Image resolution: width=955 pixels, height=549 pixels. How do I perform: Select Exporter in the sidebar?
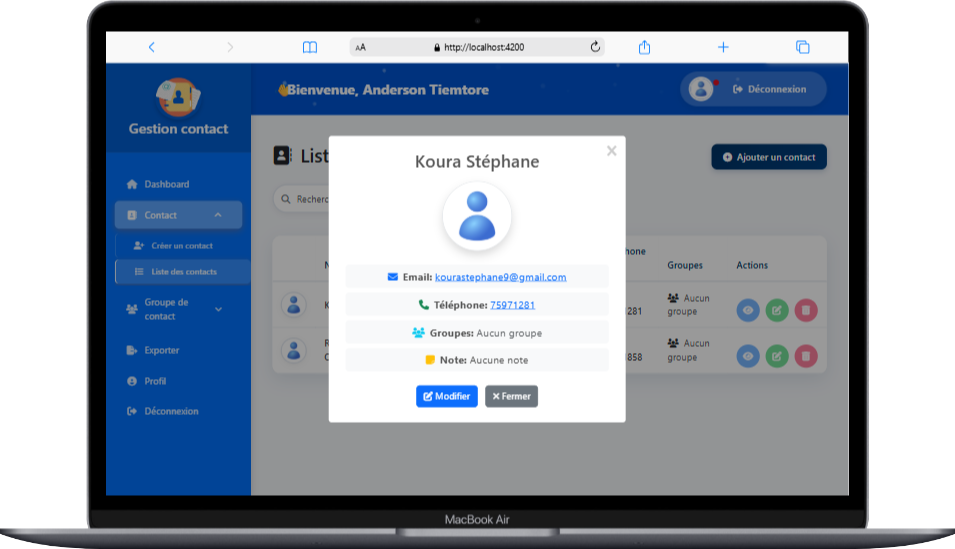[x=161, y=350]
